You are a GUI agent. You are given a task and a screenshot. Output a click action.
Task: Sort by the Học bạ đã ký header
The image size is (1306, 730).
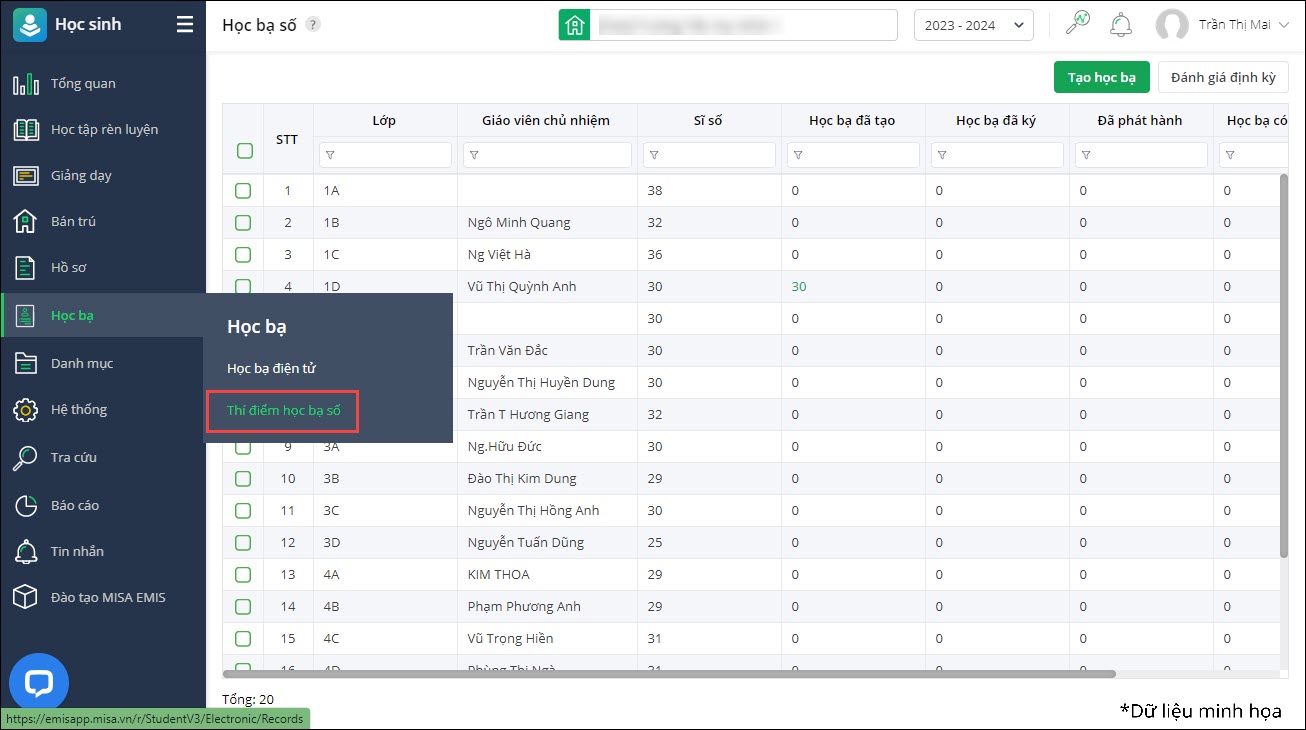tap(996, 121)
